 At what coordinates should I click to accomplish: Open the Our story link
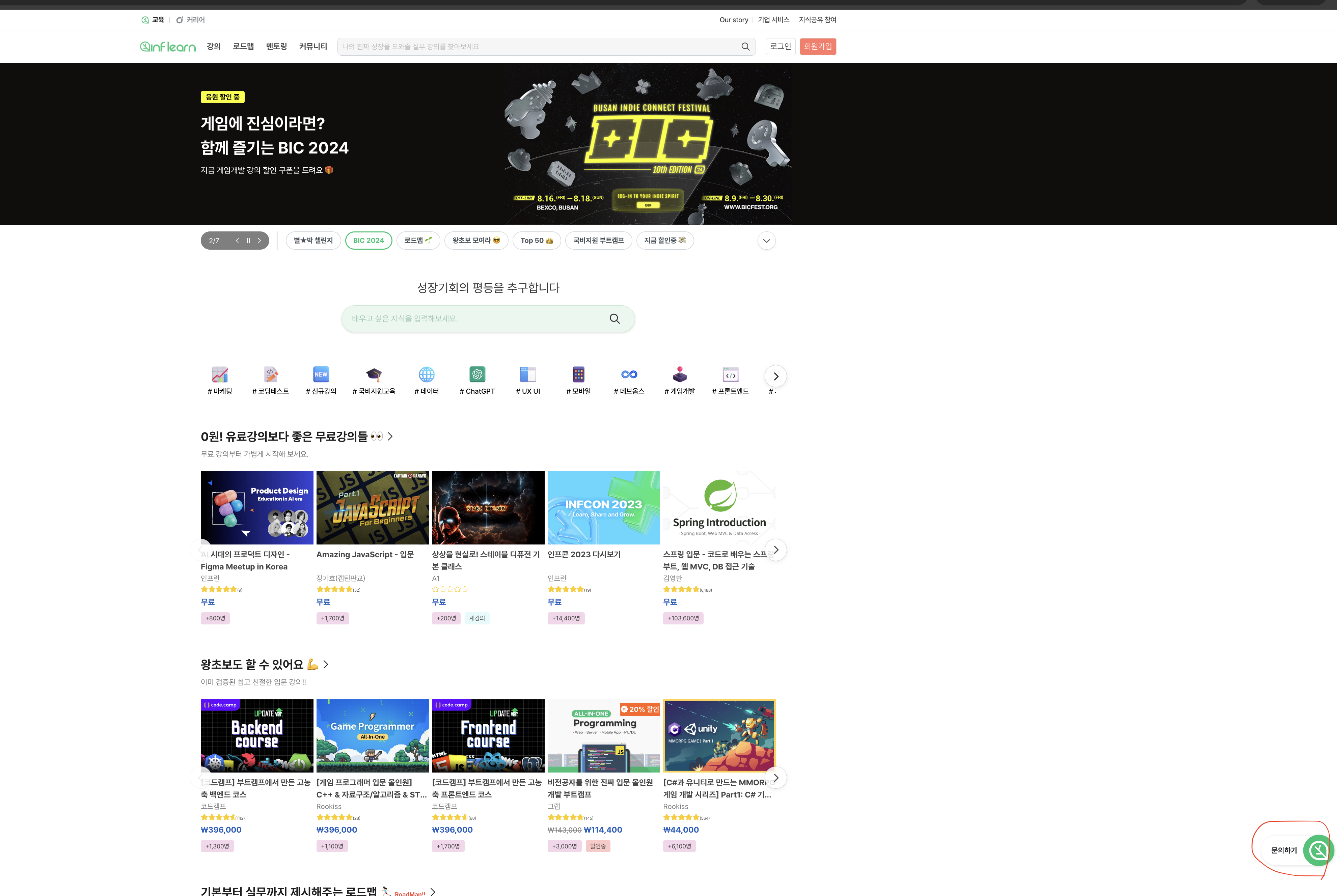tap(733, 20)
